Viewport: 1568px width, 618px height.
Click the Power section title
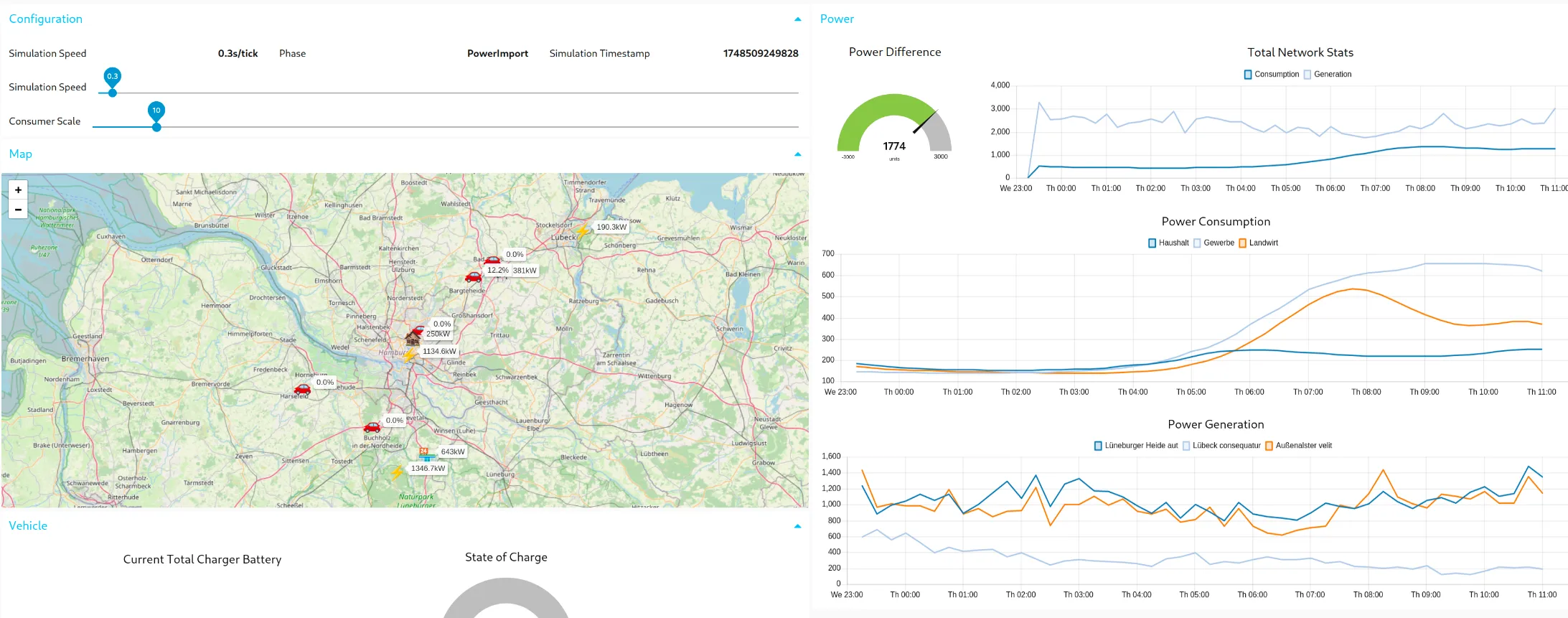point(837,19)
